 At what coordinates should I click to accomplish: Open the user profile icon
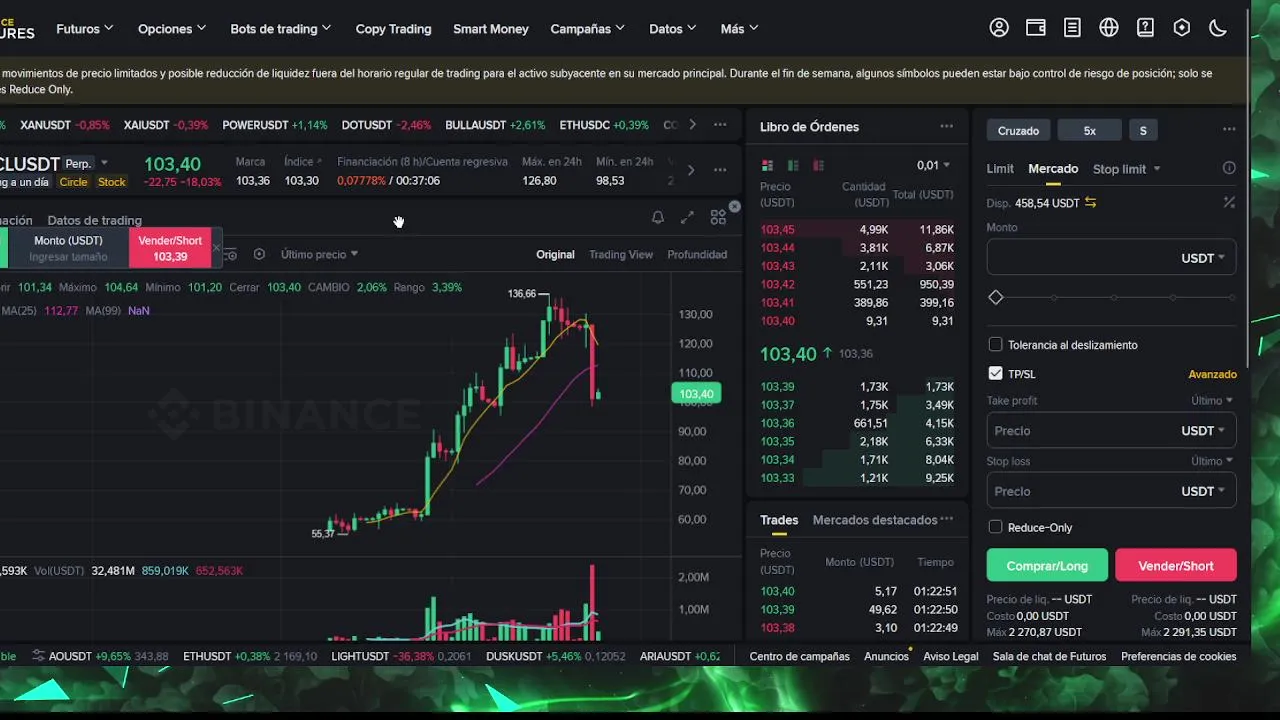999,28
